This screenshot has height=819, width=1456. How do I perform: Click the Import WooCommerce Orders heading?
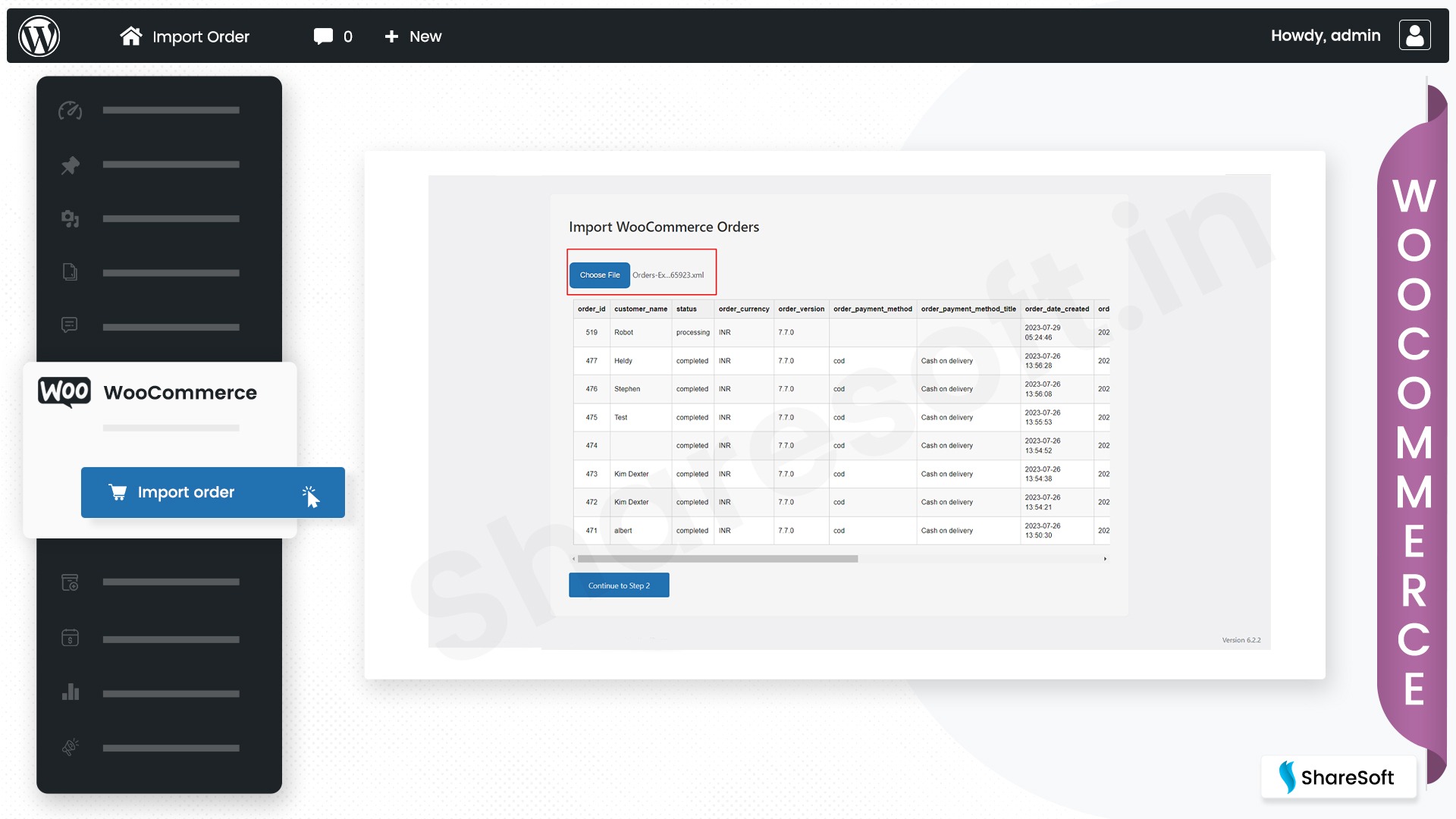point(664,227)
